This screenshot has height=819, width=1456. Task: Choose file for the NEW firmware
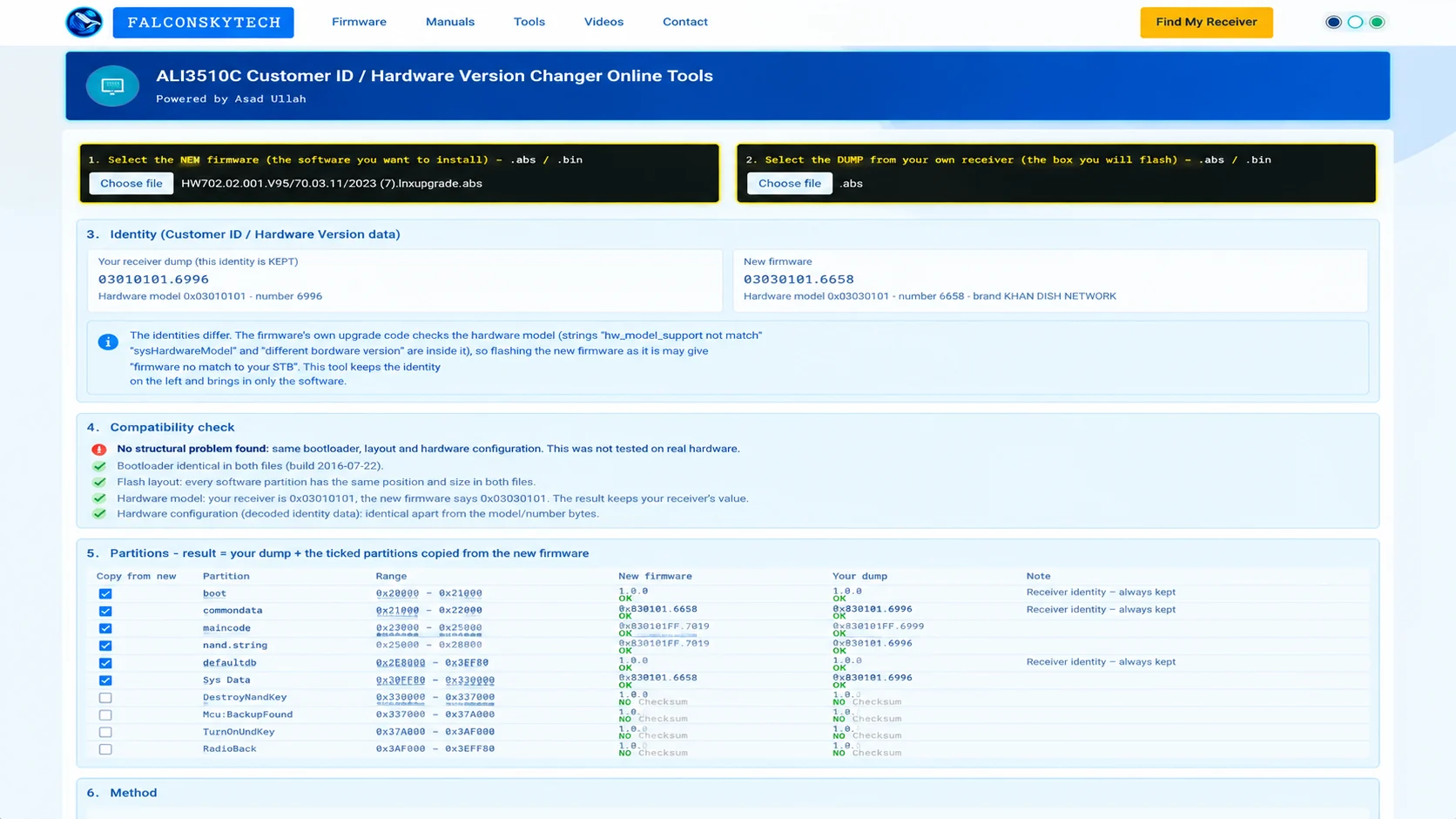131,183
